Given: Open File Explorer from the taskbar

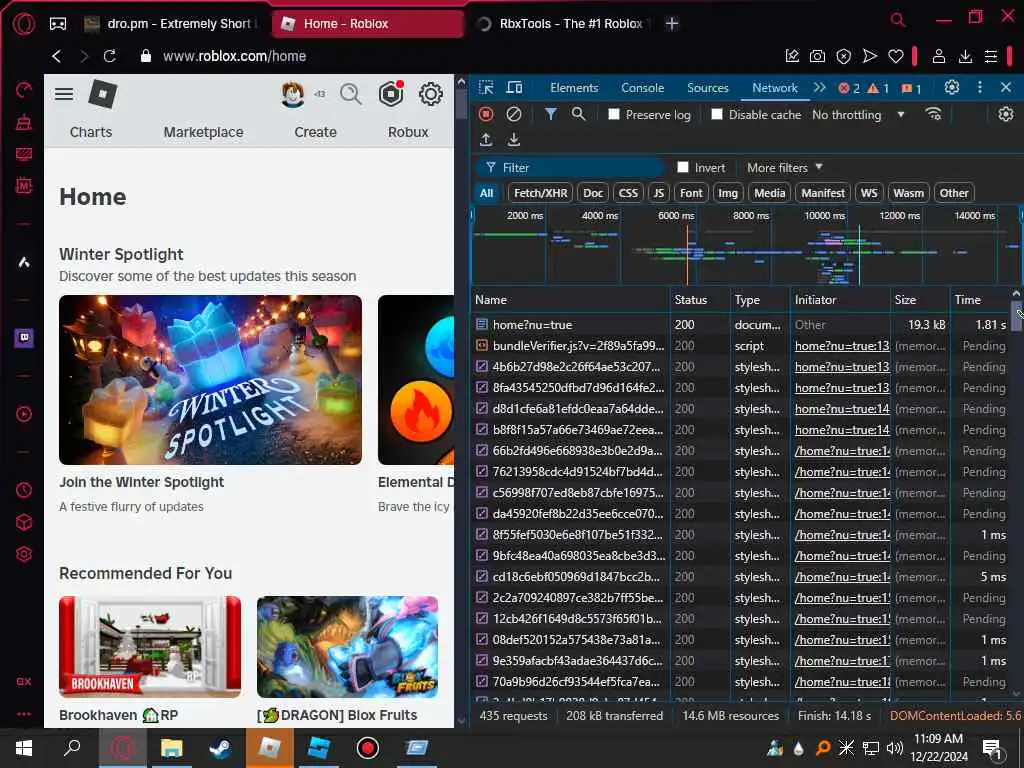Looking at the screenshot, I should pos(172,748).
